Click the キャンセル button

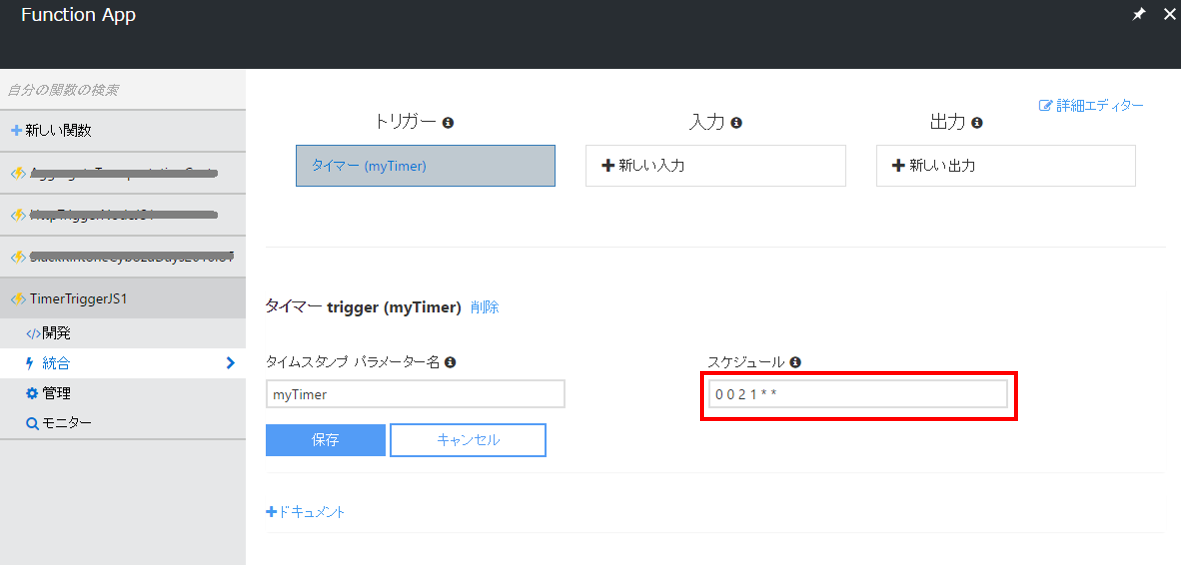point(468,440)
